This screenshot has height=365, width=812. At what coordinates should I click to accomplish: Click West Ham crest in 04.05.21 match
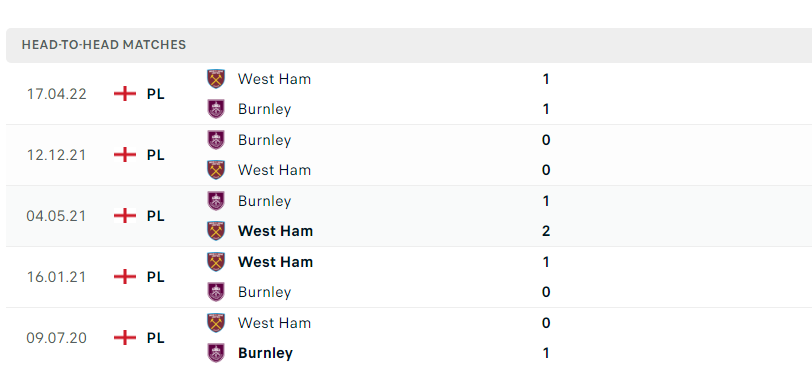[216, 231]
